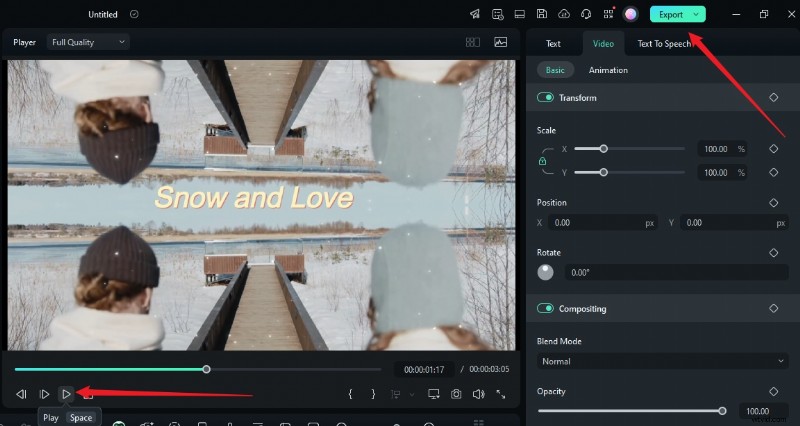Restore down the application window
800x426 pixels.
(764, 14)
